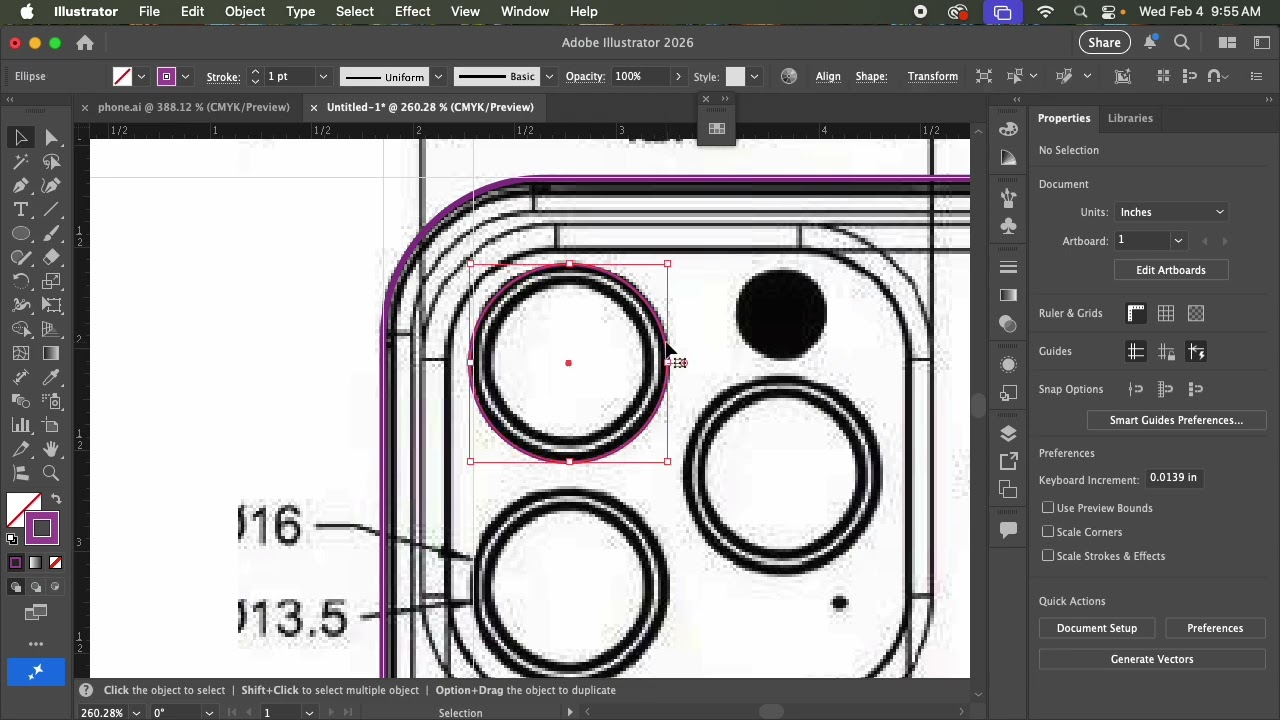Open the Recolor Artwork icon

pos(789,76)
